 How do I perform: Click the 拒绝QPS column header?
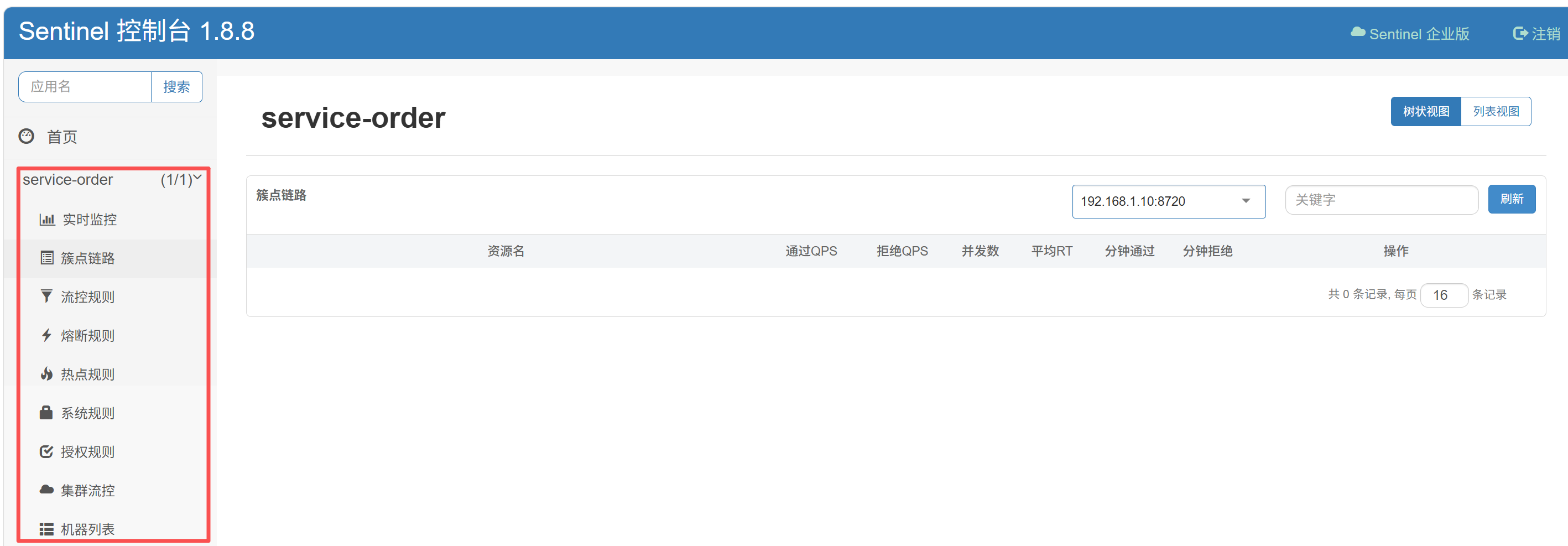pyautogui.click(x=902, y=251)
